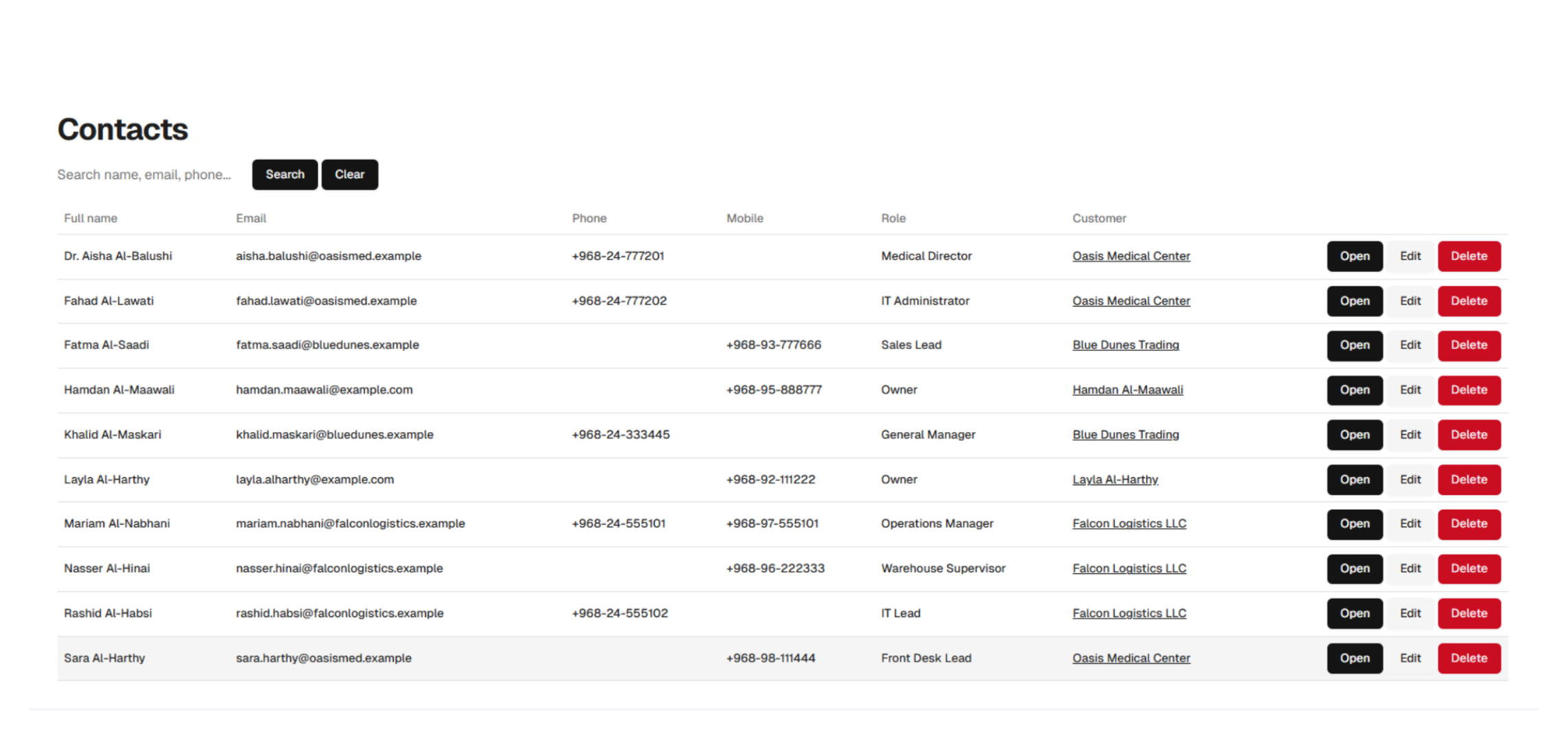Screen dimensions: 1568x738
Task: Delete Fatma Al-Saadi's contact
Action: click(x=1468, y=345)
